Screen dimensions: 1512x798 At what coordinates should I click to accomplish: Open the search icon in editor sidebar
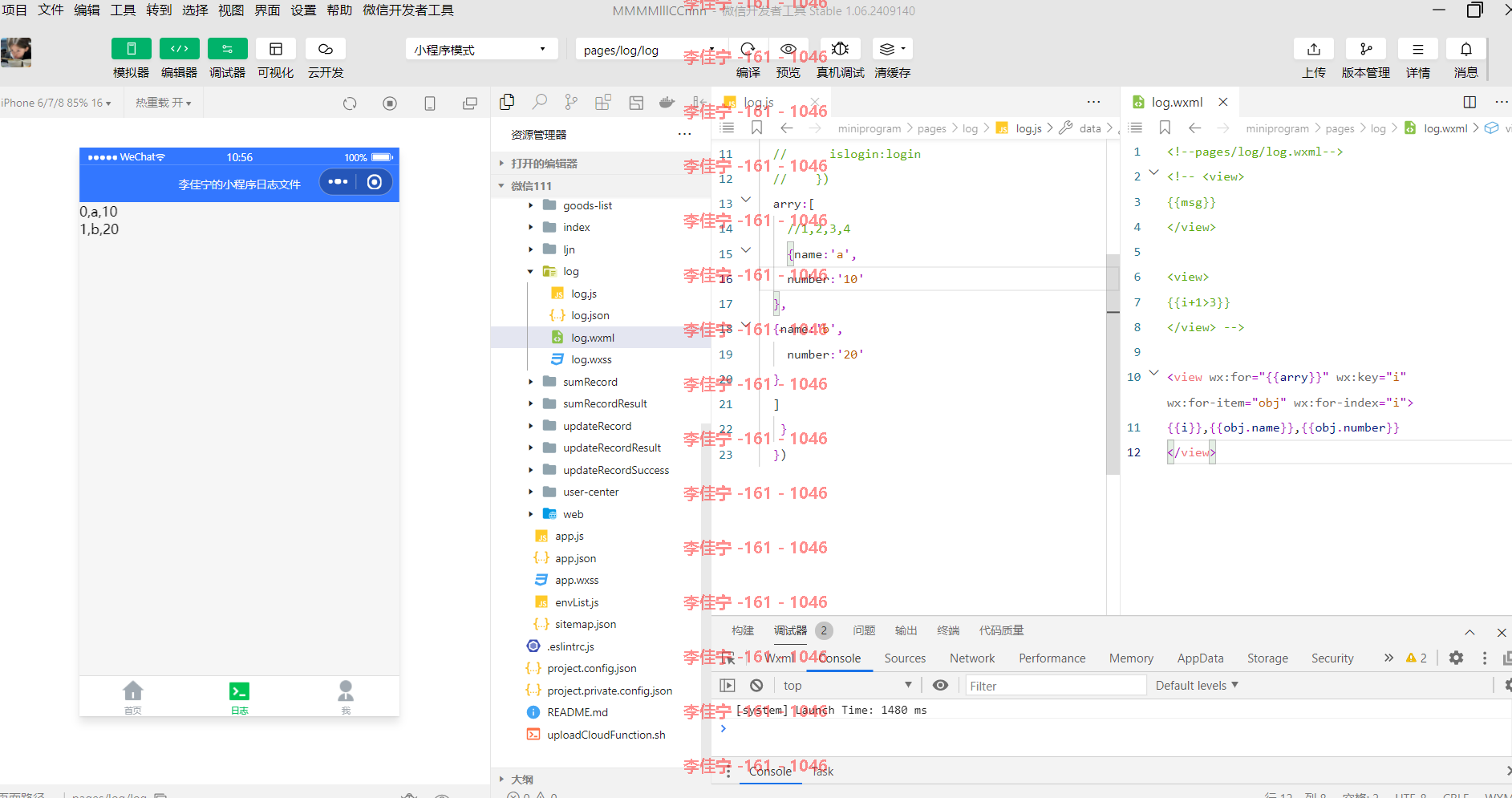coord(540,102)
